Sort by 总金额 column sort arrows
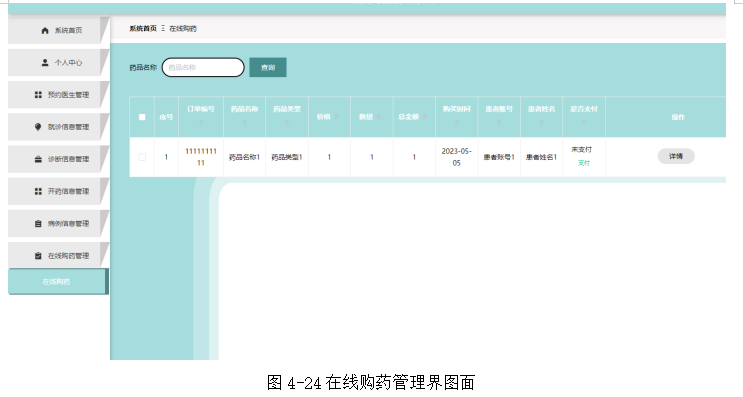This screenshot has height=397, width=743. pyautogui.click(x=425, y=117)
